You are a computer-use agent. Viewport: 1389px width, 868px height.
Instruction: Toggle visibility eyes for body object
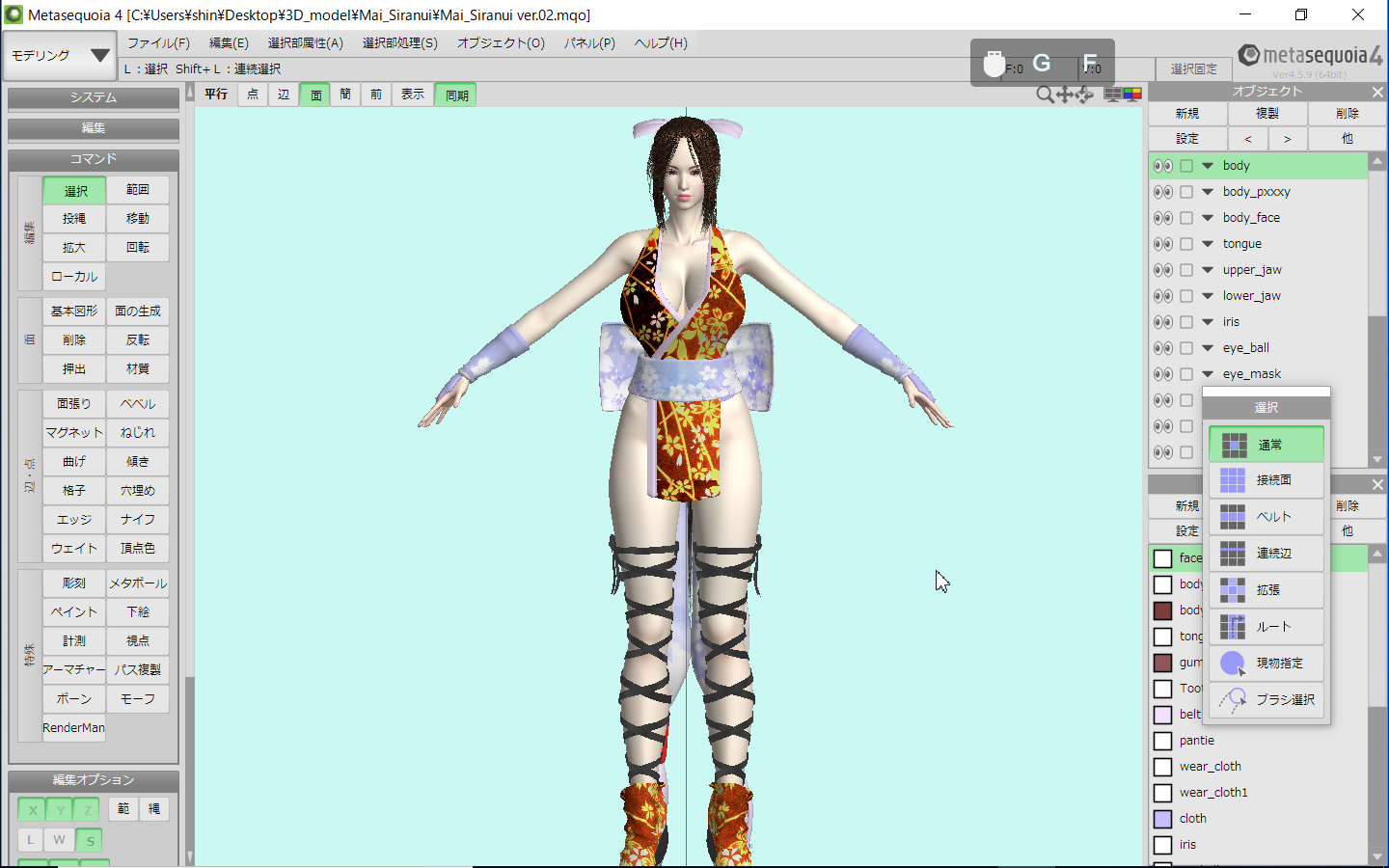(x=1162, y=166)
